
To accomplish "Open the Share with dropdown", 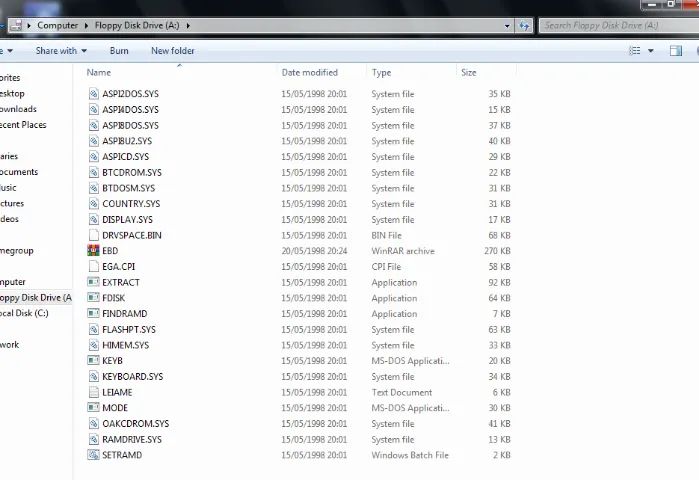I will (x=61, y=51).
